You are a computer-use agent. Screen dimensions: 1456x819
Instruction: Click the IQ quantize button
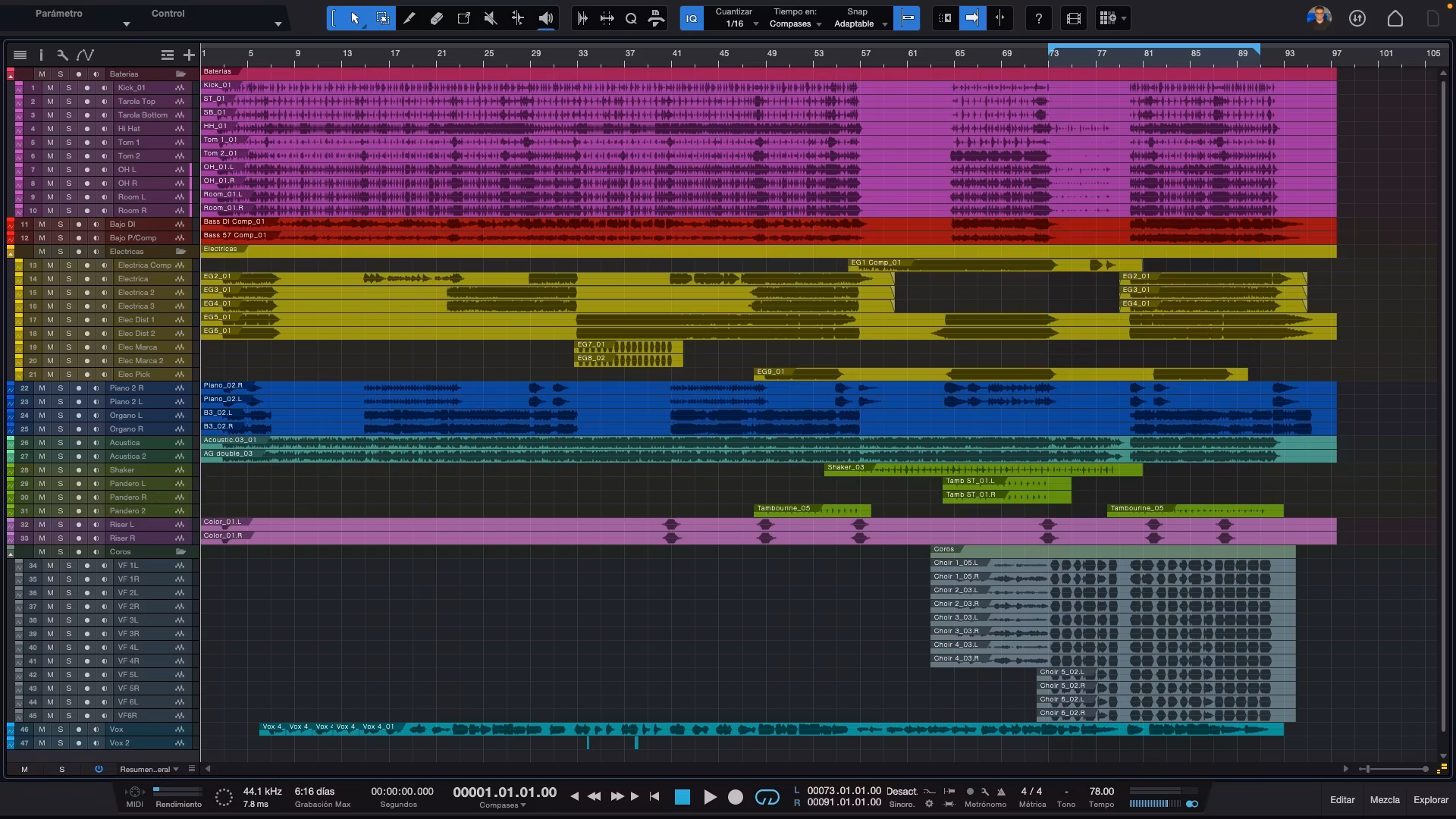coord(691,18)
